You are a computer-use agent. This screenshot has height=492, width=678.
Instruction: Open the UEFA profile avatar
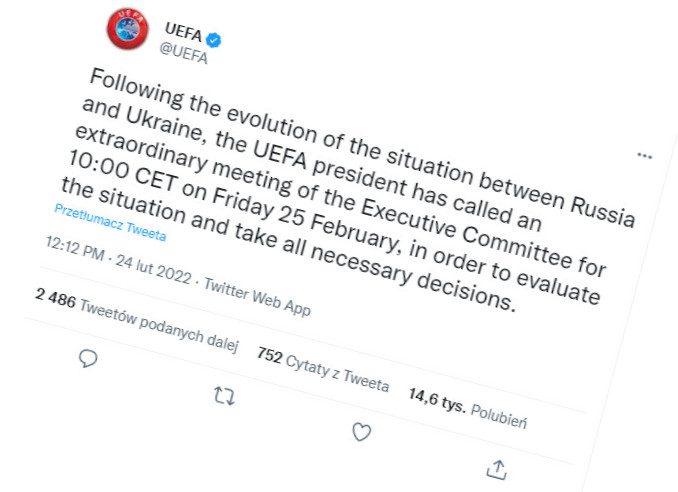pyautogui.click(x=128, y=29)
